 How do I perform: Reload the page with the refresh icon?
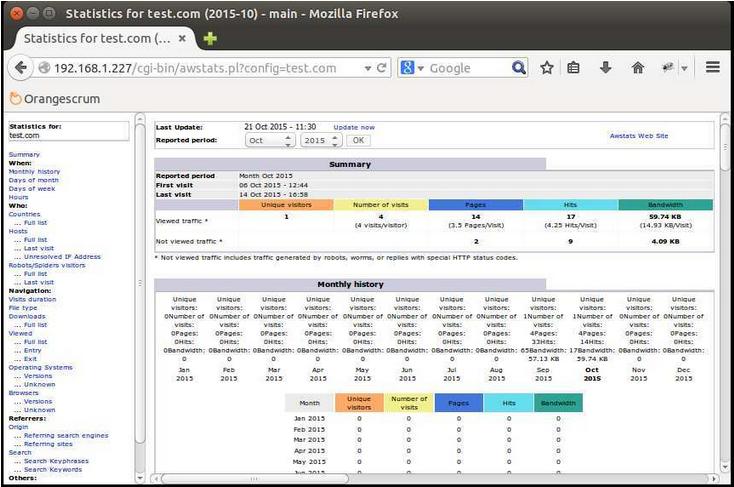[x=382, y=68]
